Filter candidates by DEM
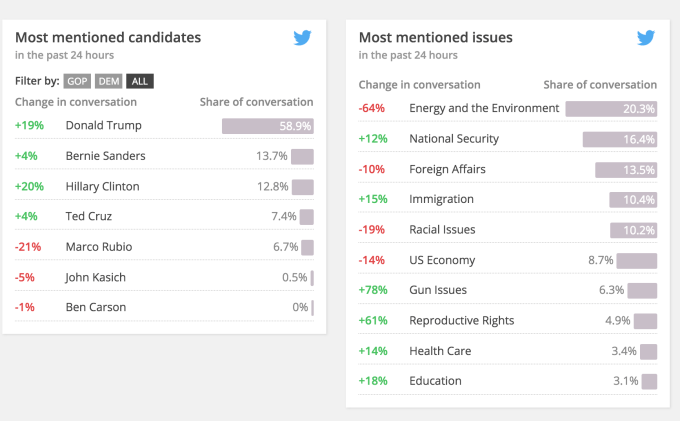Image resolution: width=680 pixels, height=424 pixels. click(109, 81)
